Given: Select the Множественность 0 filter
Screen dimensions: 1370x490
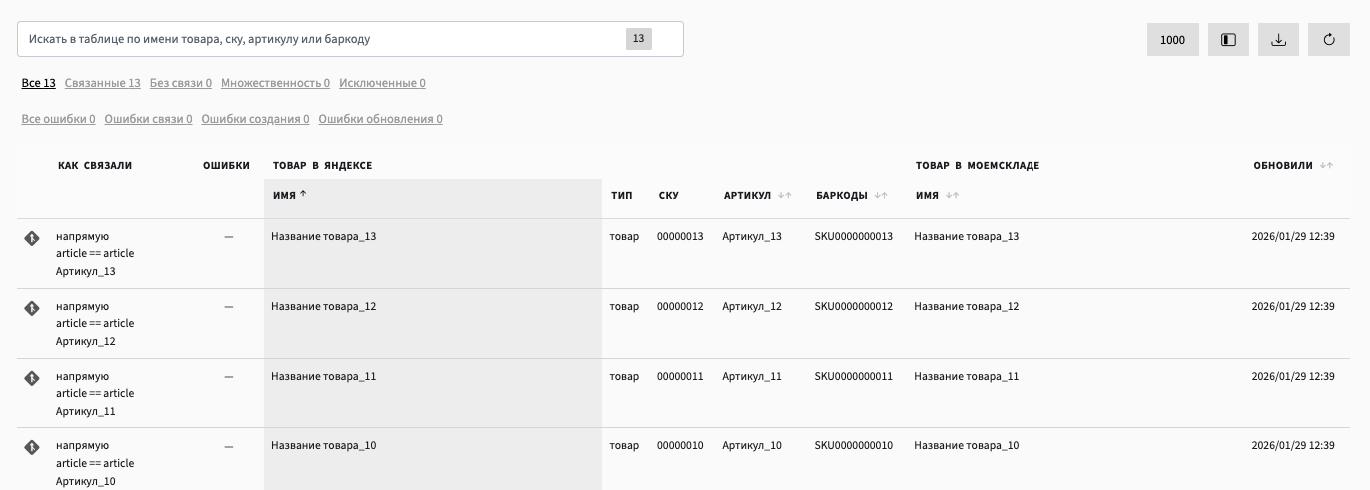Looking at the screenshot, I should [276, 83].
